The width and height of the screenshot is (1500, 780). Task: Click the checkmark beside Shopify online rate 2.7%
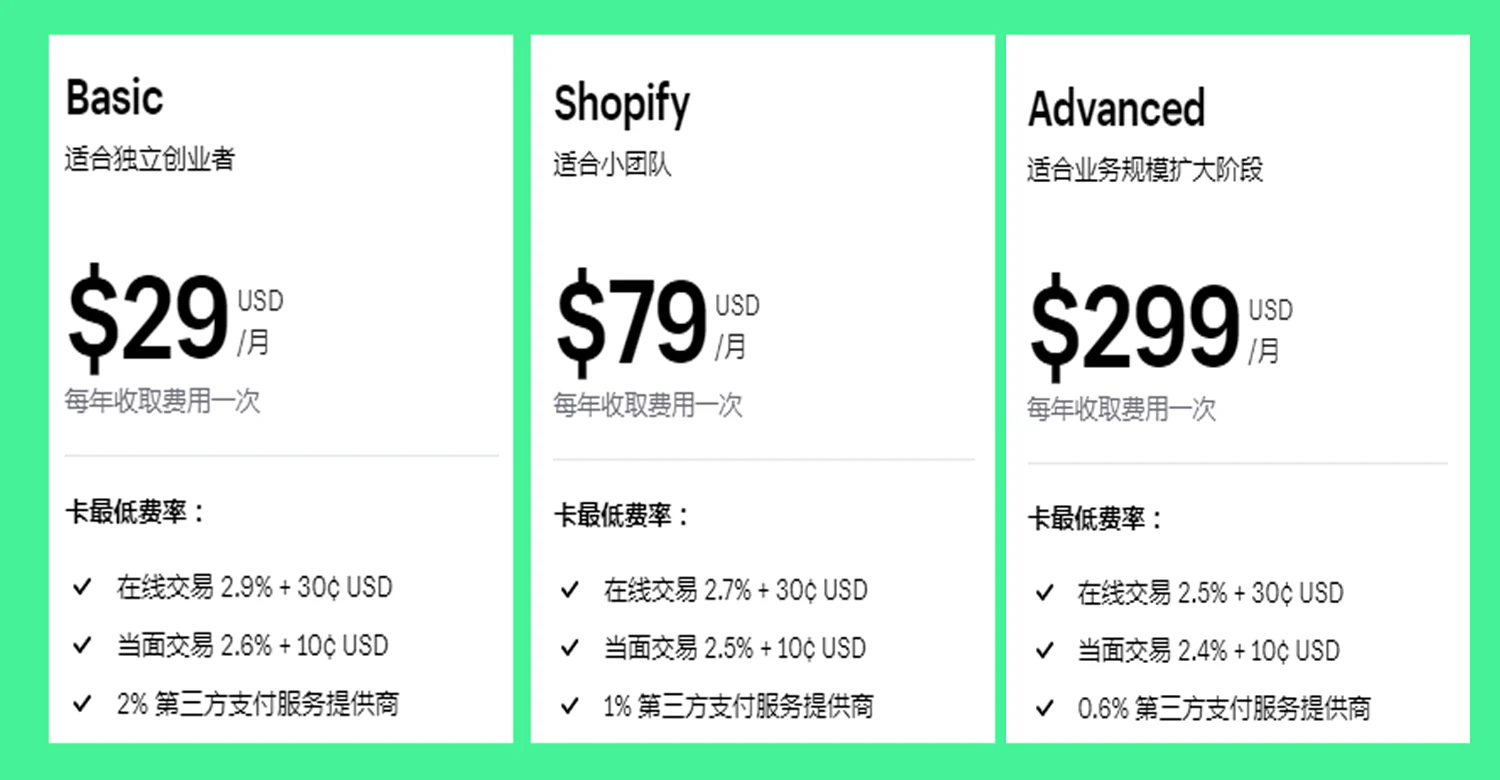[570, 590]
